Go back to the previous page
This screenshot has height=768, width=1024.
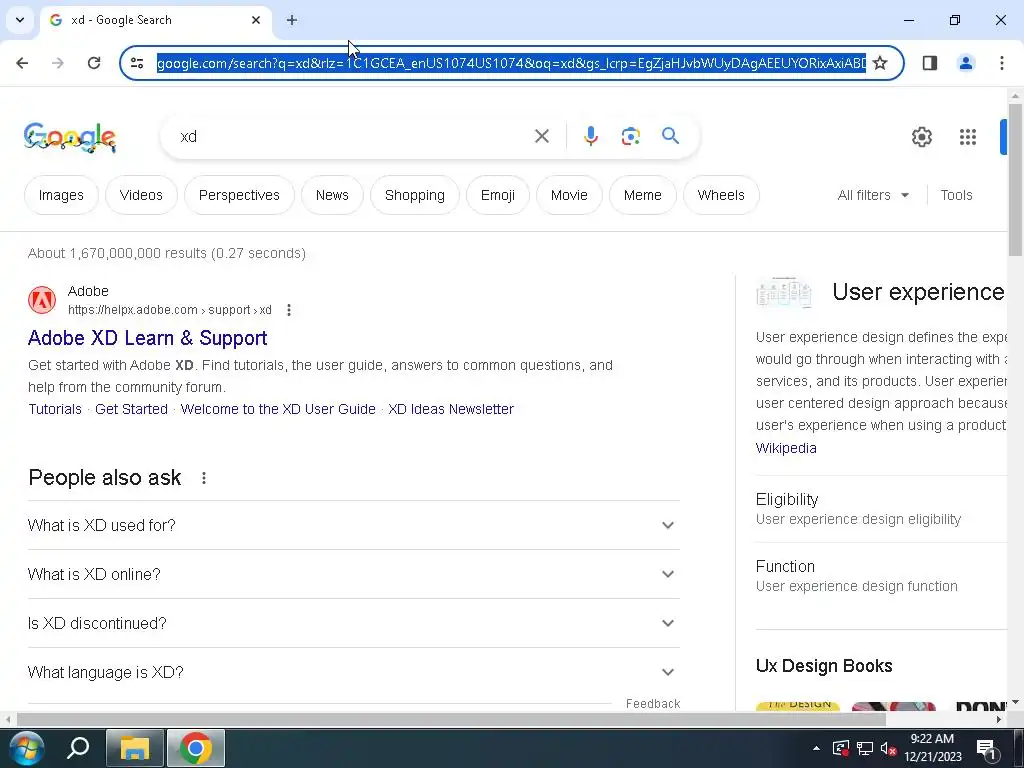click(22, 63)
